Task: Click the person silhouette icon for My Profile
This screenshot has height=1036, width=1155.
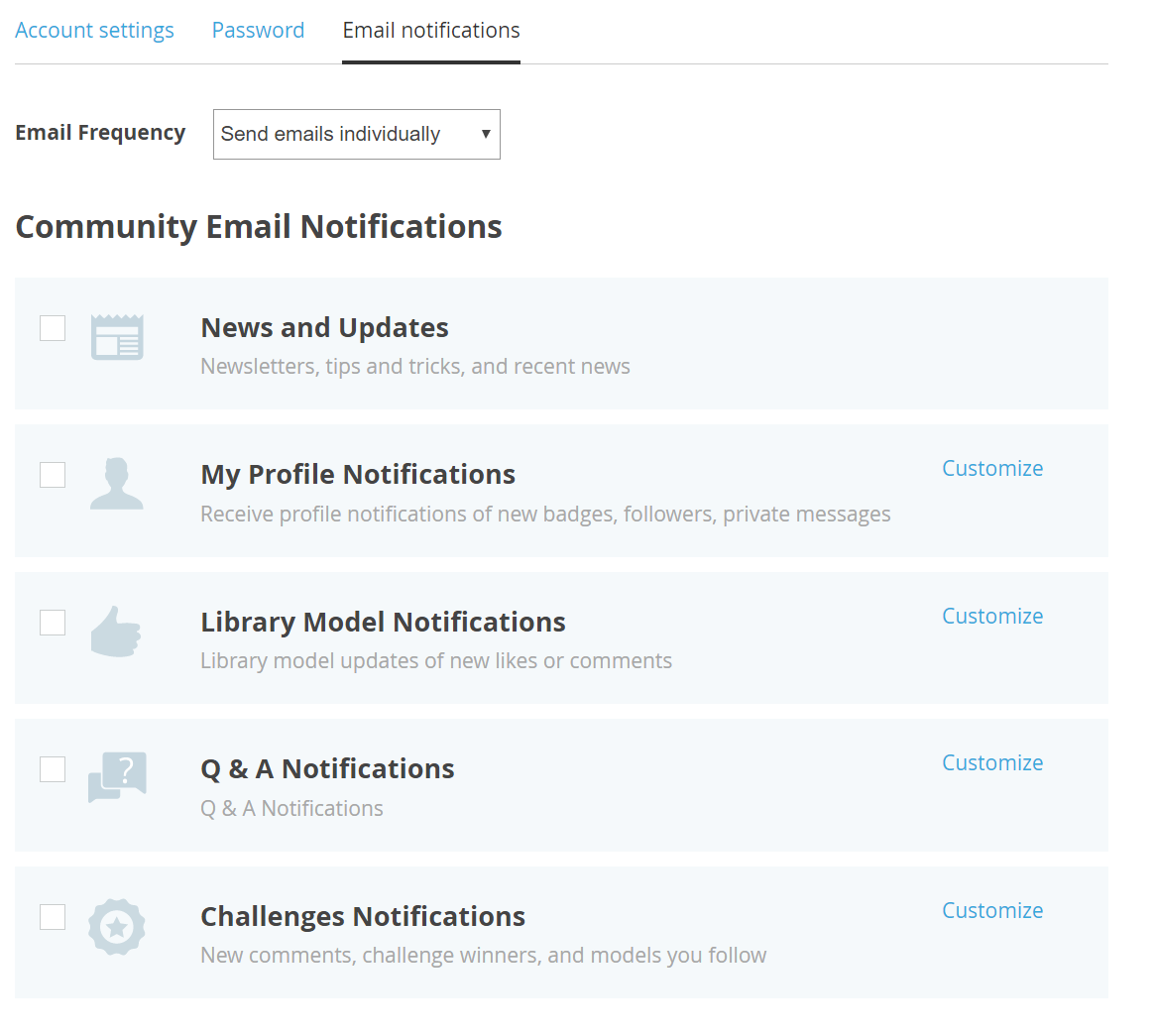Action: click(117, 484)
